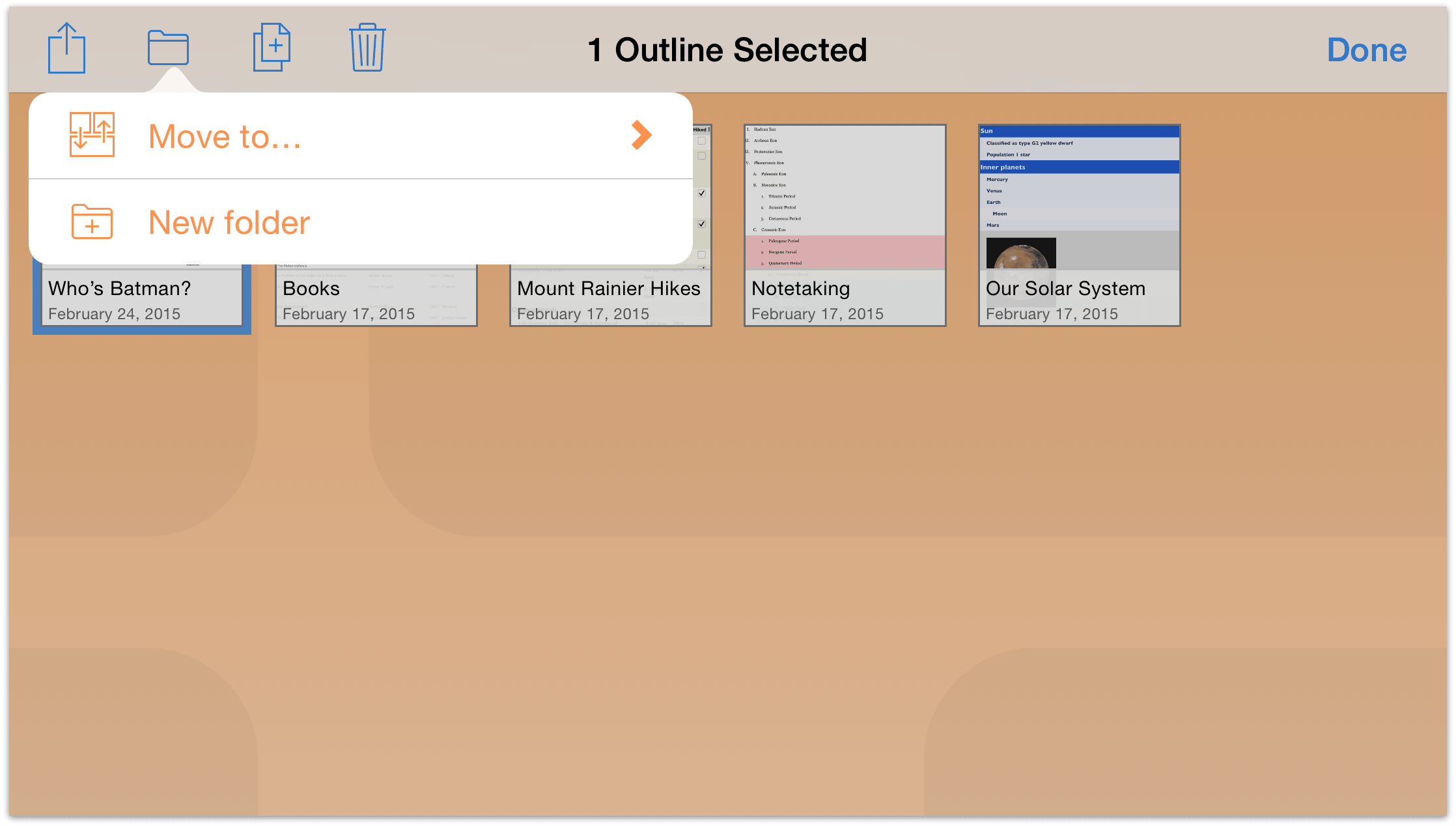The height and width of the screenshot is (826, 1456).
Task: Click the "February 24, 2015" date text
Action: 115,314
